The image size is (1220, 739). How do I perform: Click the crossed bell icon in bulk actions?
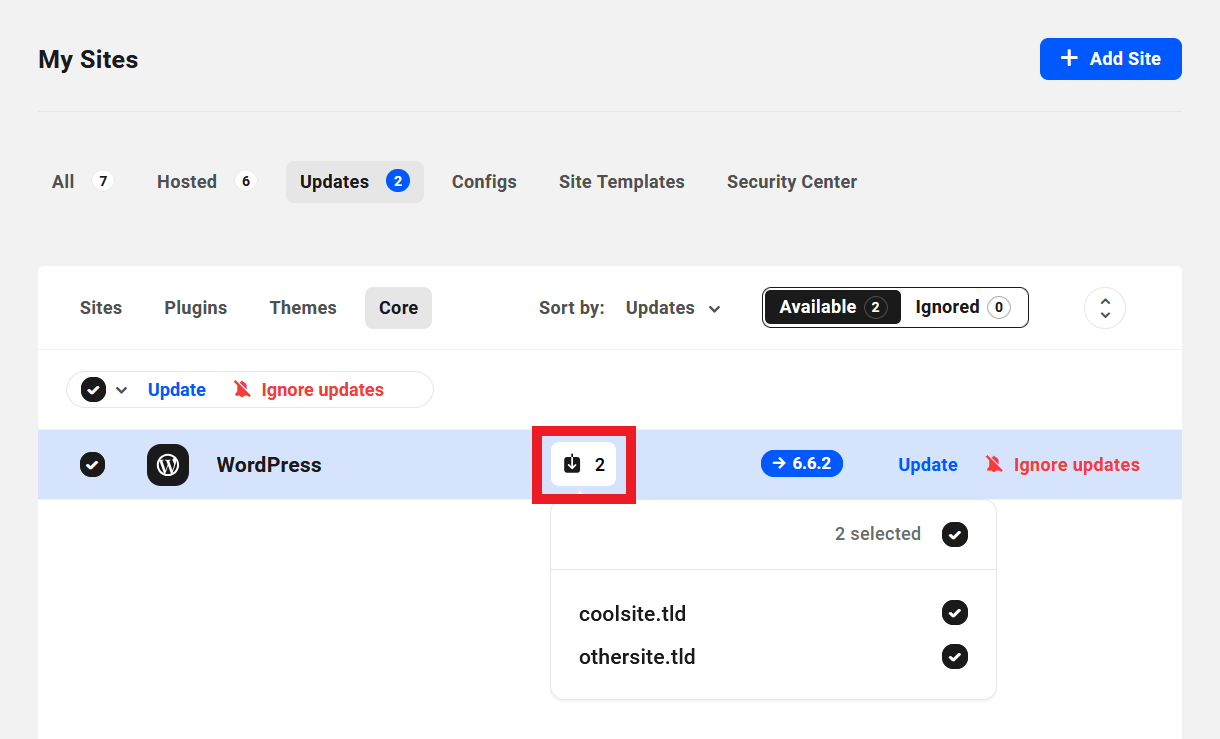(x=242, y=390)
